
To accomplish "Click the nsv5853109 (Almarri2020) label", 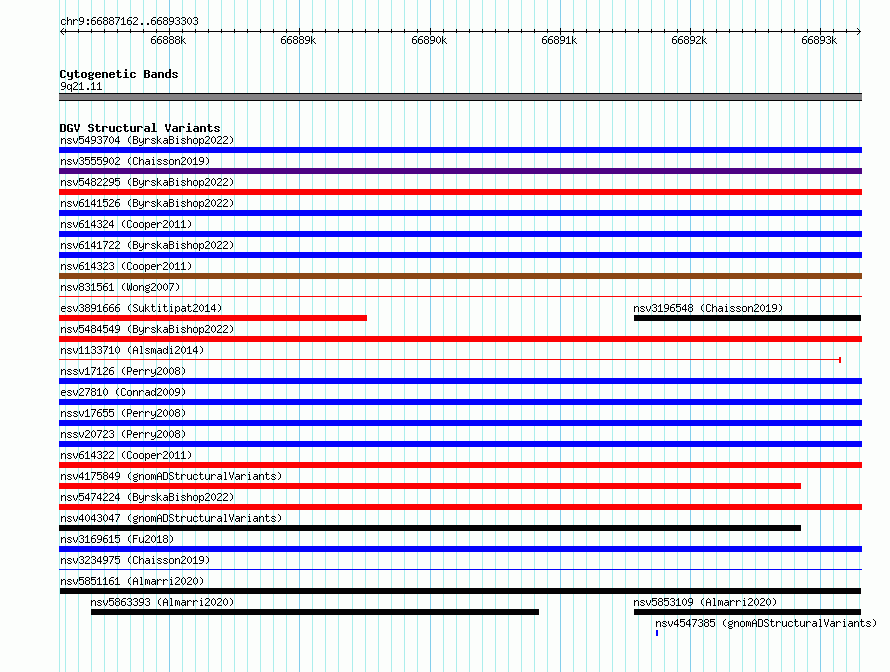I will coord(705,602).
